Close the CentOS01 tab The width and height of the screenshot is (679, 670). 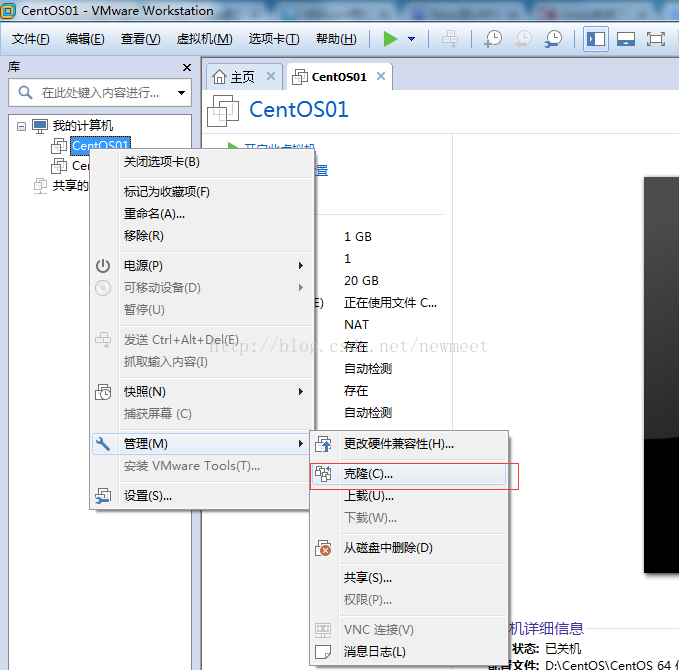point(381,76)
